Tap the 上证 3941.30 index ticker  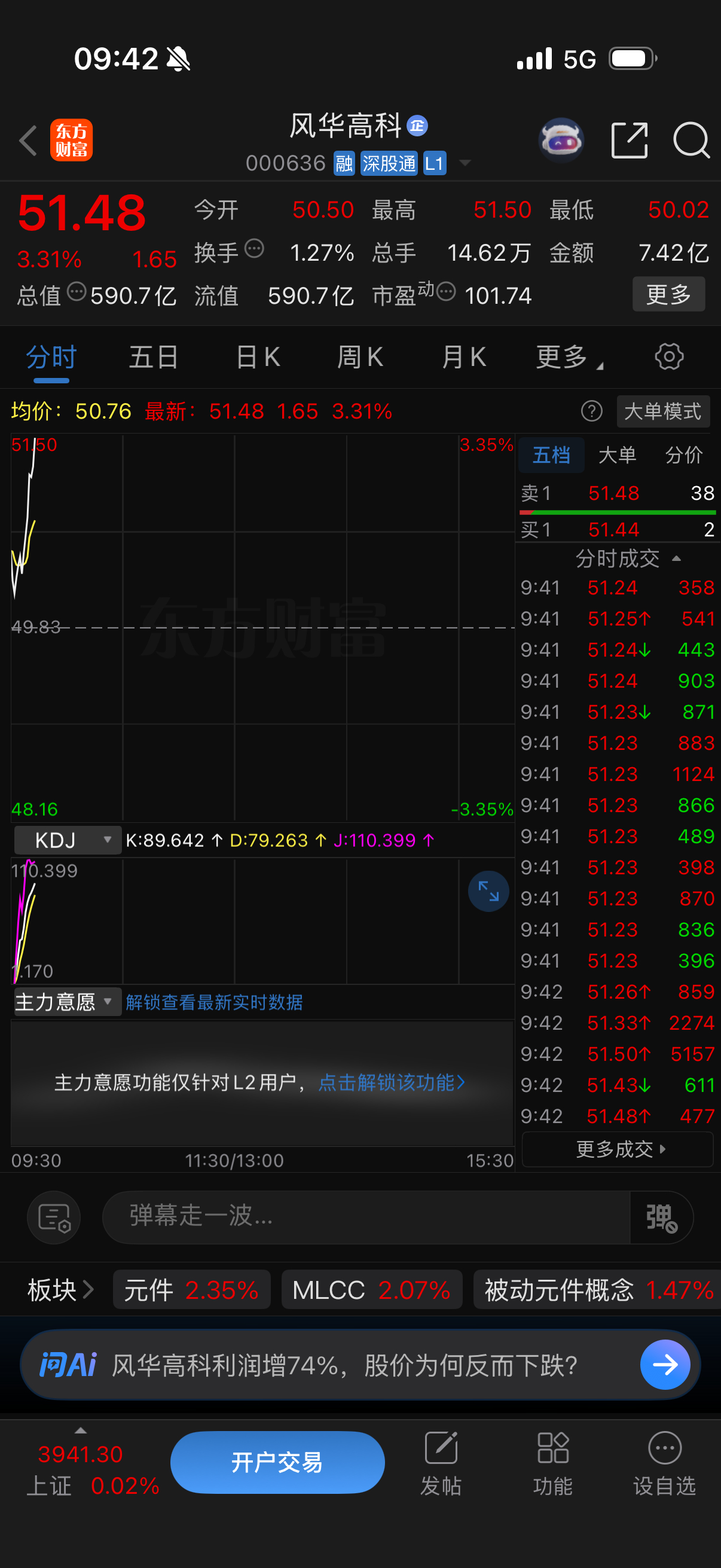click(x=93, y=1469)
